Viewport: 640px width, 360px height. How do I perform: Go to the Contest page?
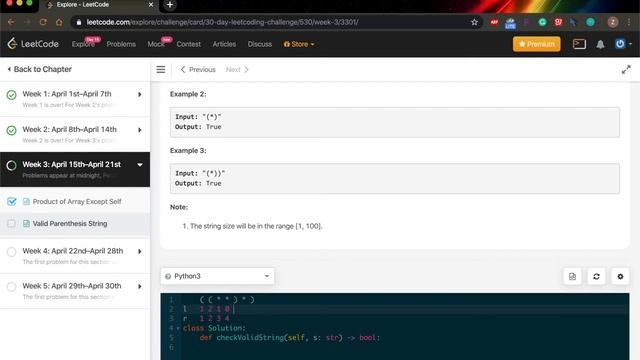[188, 44]
